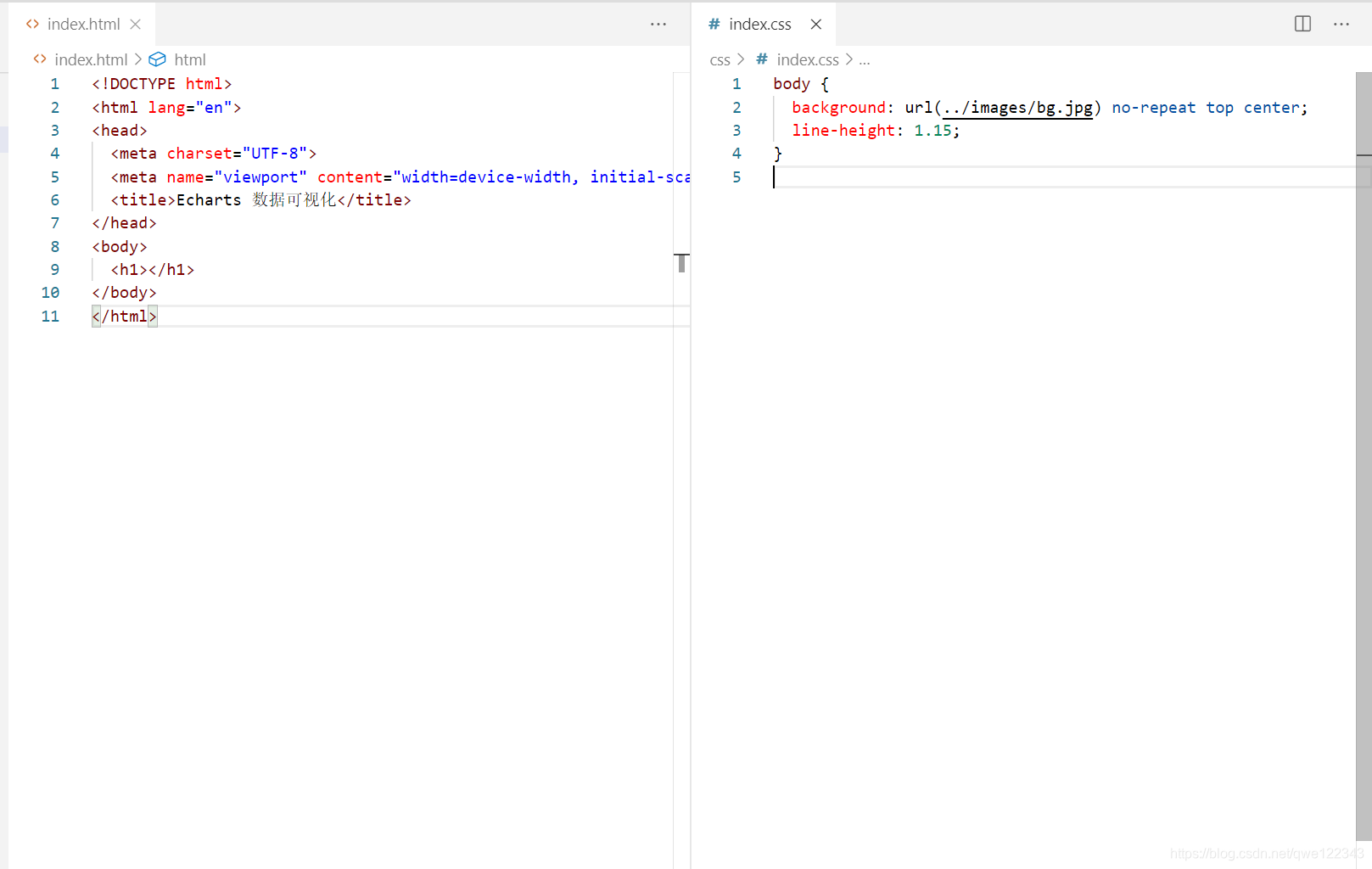Click the charset="UTF-8" attribute
Screen dimensions: 1372x869
pos(237,154)
